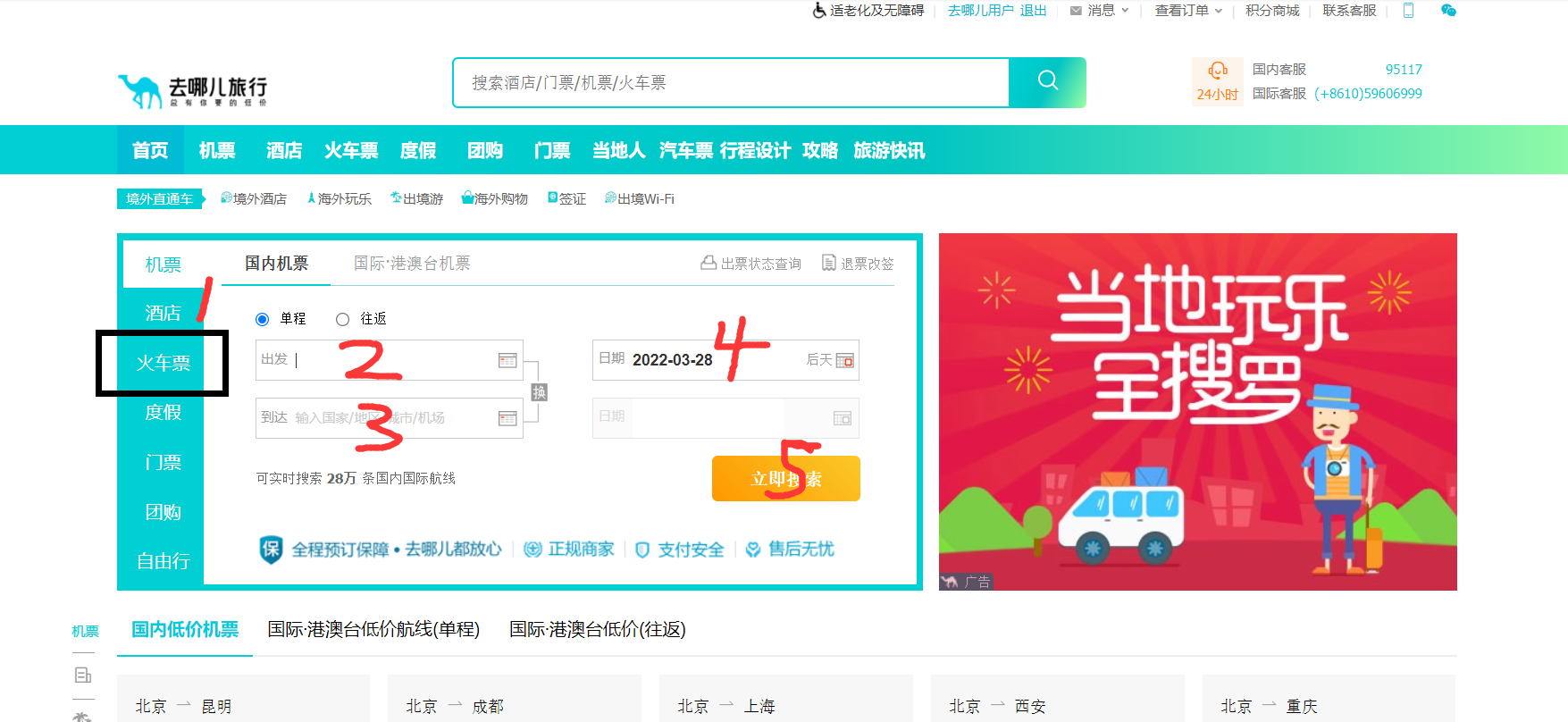Open 火车票 in main navigation bar
Screen dimensions: 1568x722
coord(351,150)
